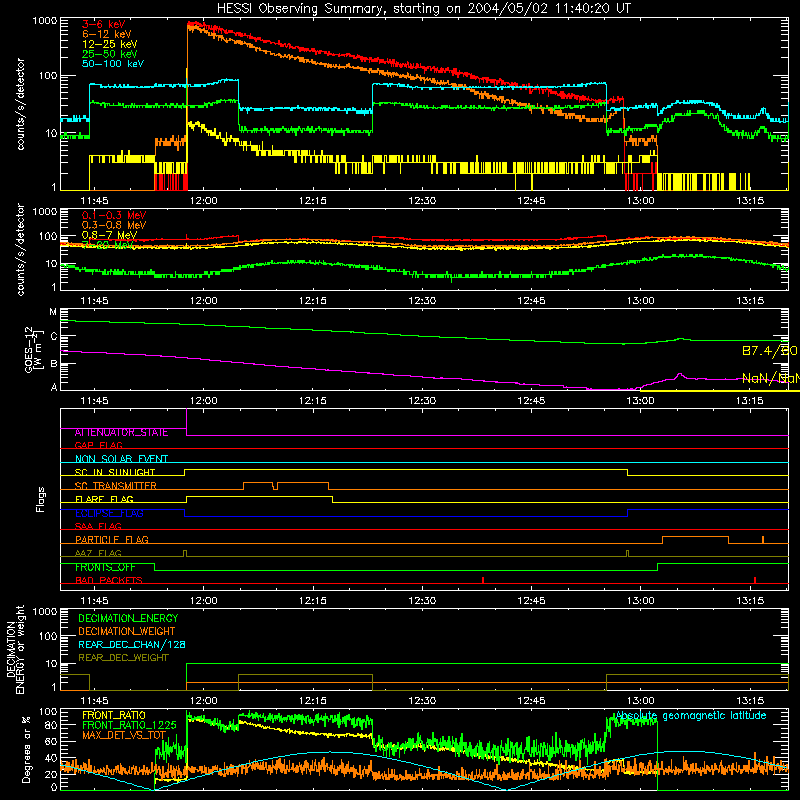Select the '0.1-0.3 MeV' legend label

coord(114,215)
